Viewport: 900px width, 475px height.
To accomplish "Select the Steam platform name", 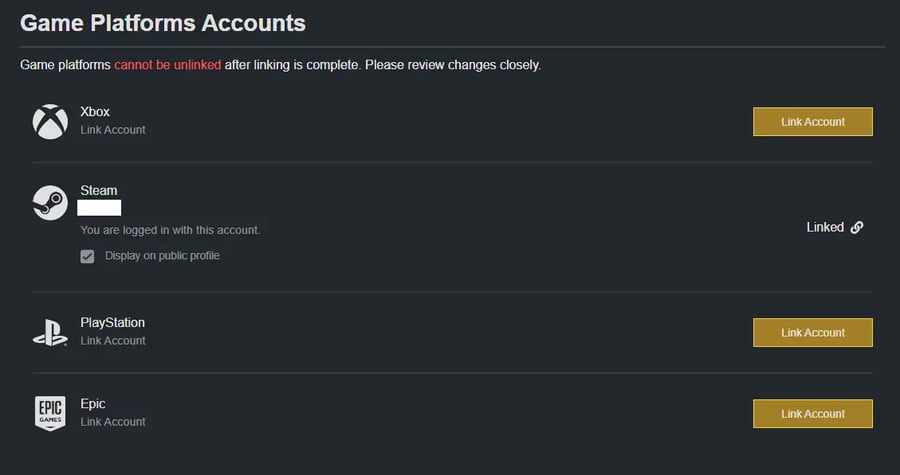I will [x=99, y=191].
